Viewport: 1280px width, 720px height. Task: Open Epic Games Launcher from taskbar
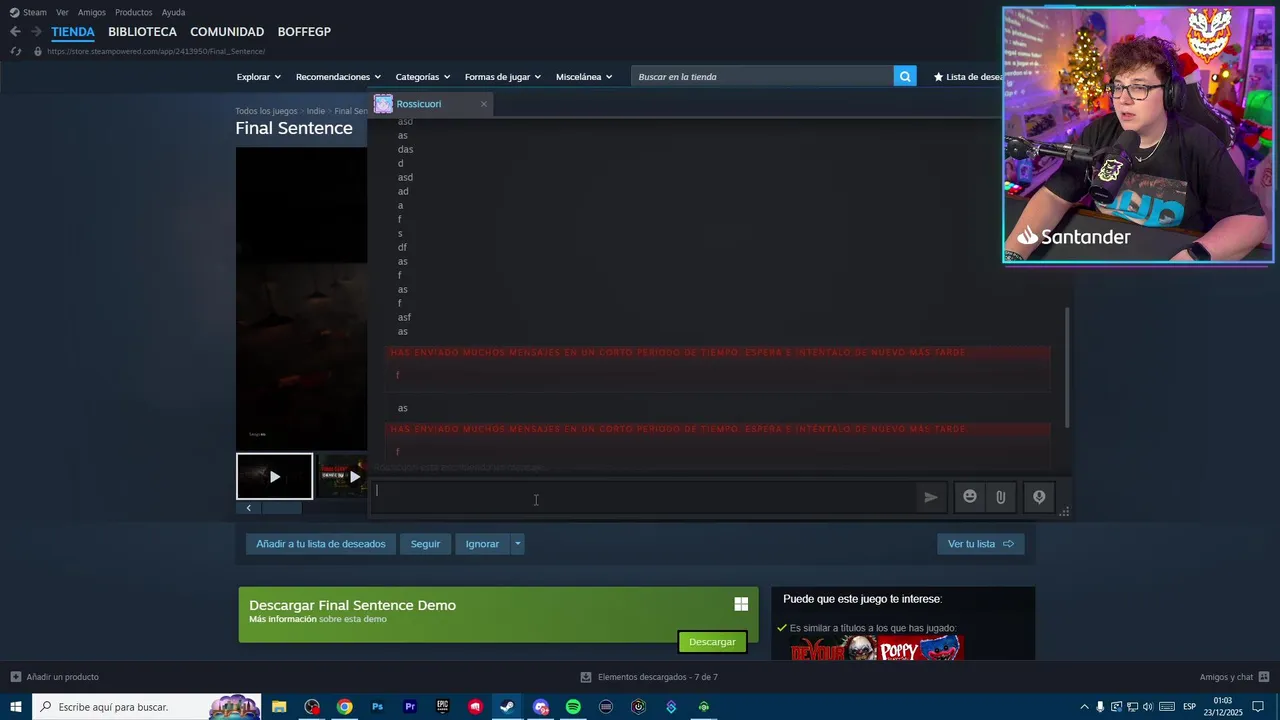tap(442, 707)
